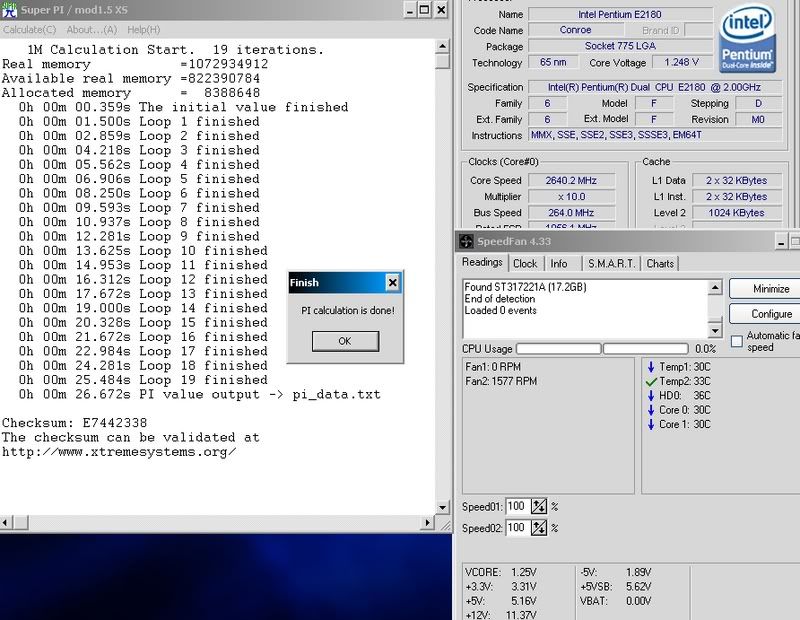Open the S.M.A.R.T. tab in SpeedFan
The image size is (800, 620).
tap(611, 263)
